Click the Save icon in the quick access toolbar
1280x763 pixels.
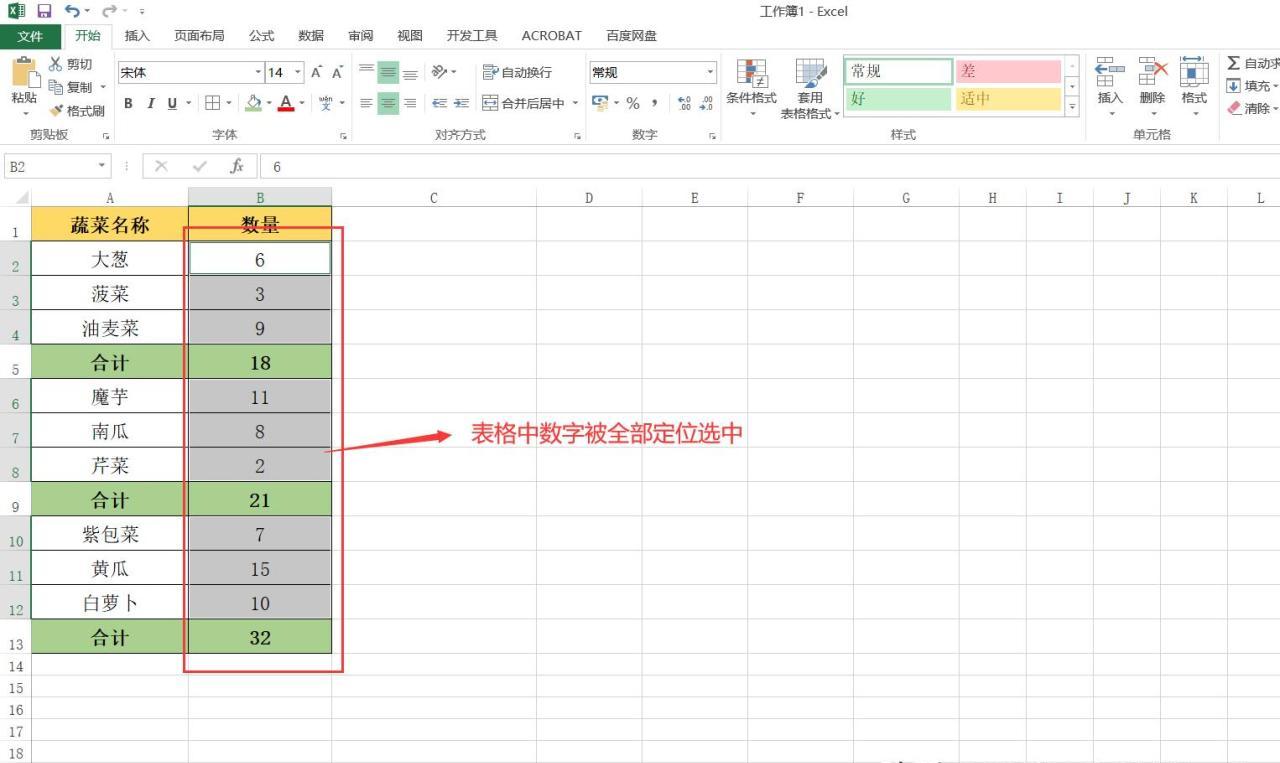[44, 11]
